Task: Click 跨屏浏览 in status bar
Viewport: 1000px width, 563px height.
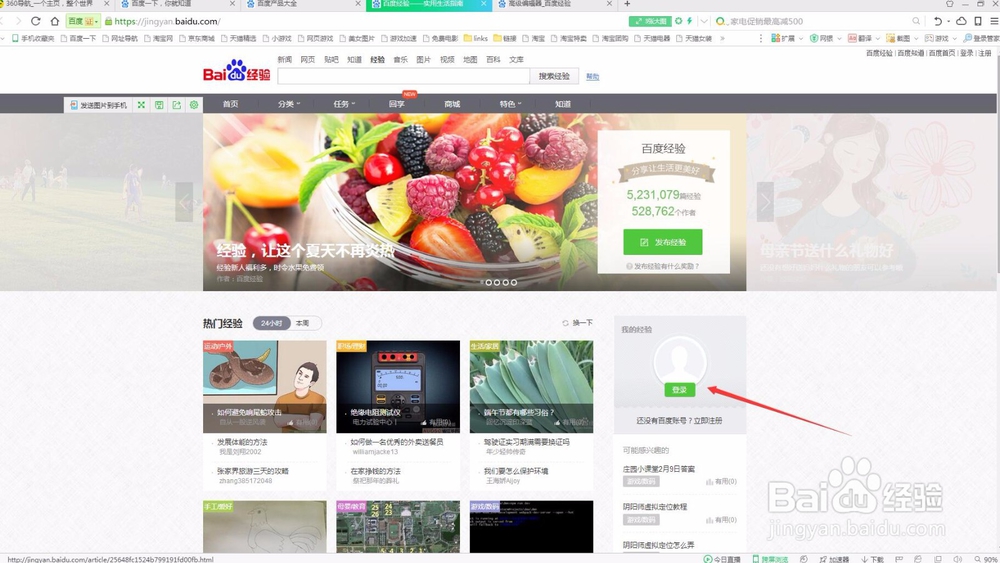Action: (x=770, y=559)
